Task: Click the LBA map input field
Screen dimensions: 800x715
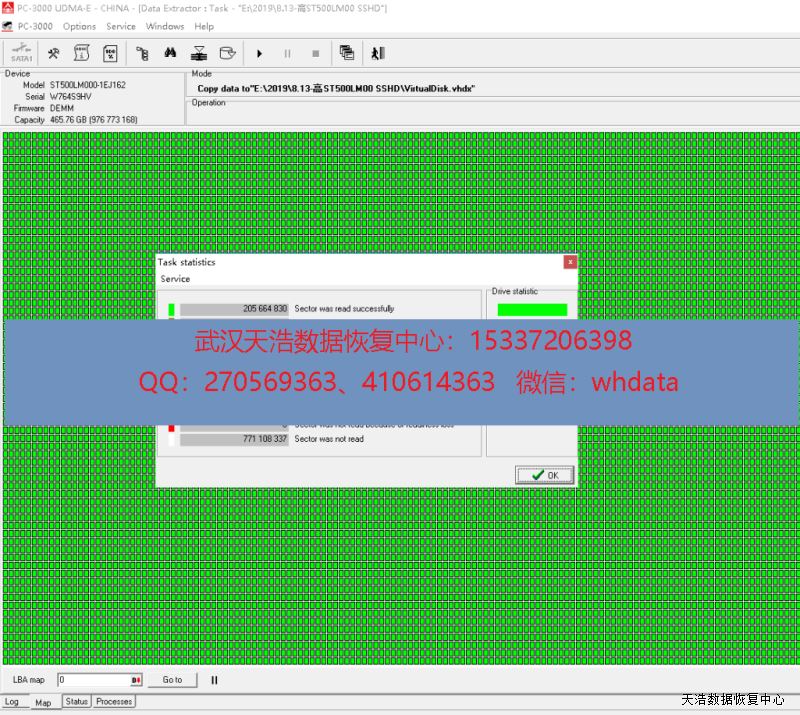Action: pyautogui.click(x=95, y=680)
